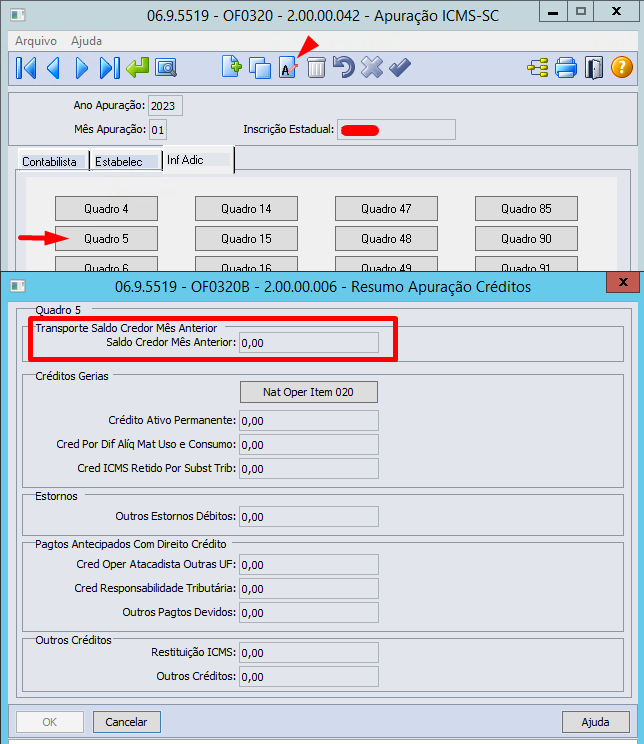This screenshot has height=744, width=644.
Task: Click the Restituição ICMS field
Action: tap(309, 653)
